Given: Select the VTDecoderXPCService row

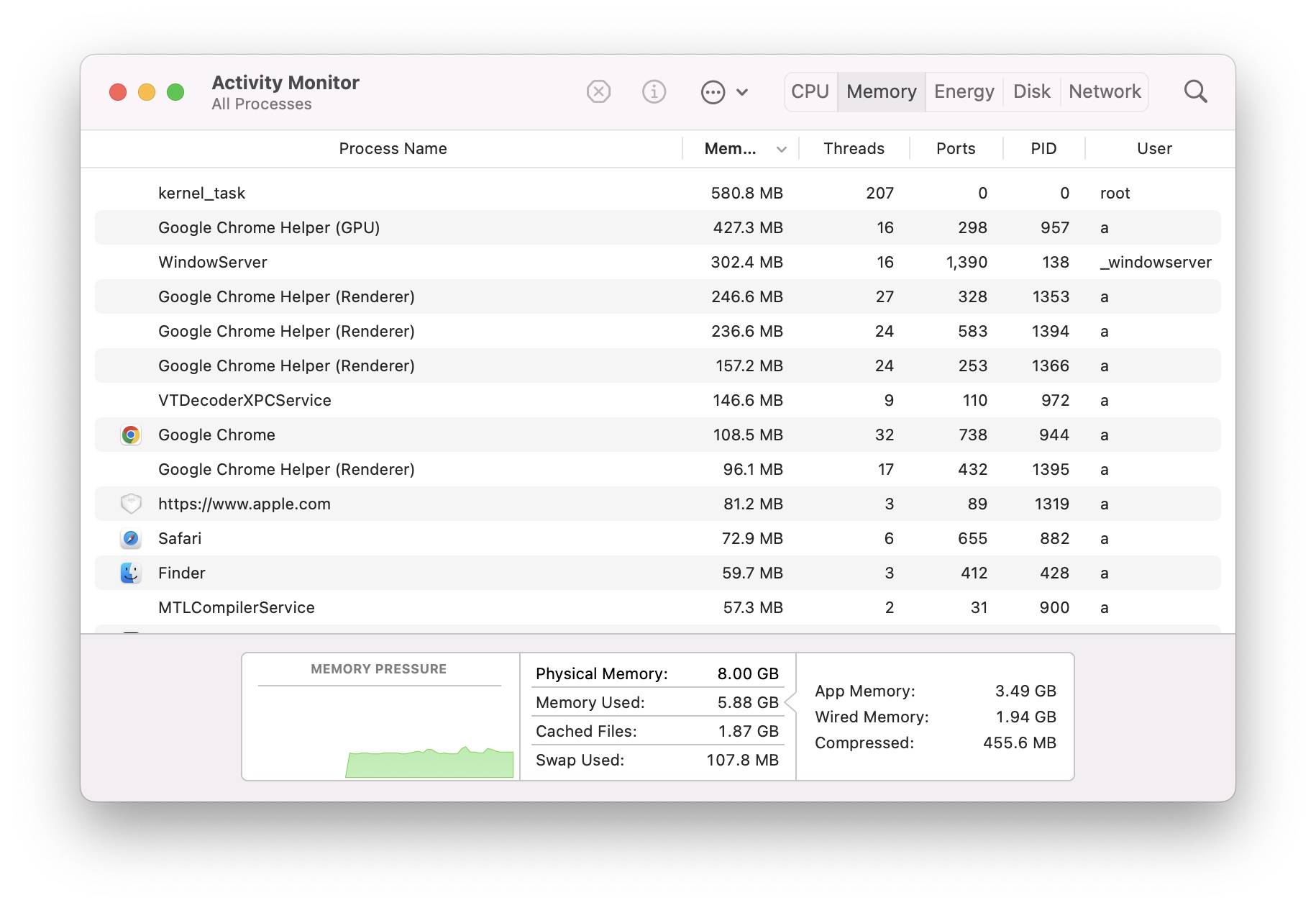Looking at the screenshot, I should click(x=657, y=400).
